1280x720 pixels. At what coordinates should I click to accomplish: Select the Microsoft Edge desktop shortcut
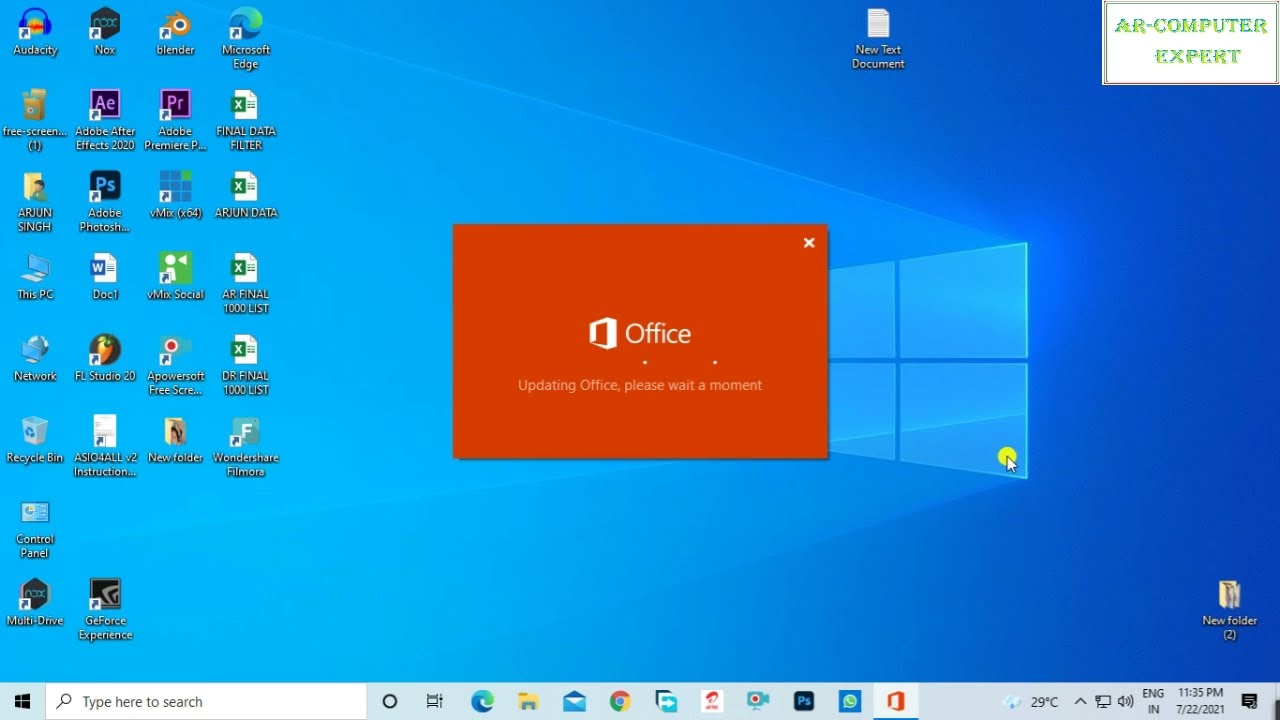pos(245,39)
